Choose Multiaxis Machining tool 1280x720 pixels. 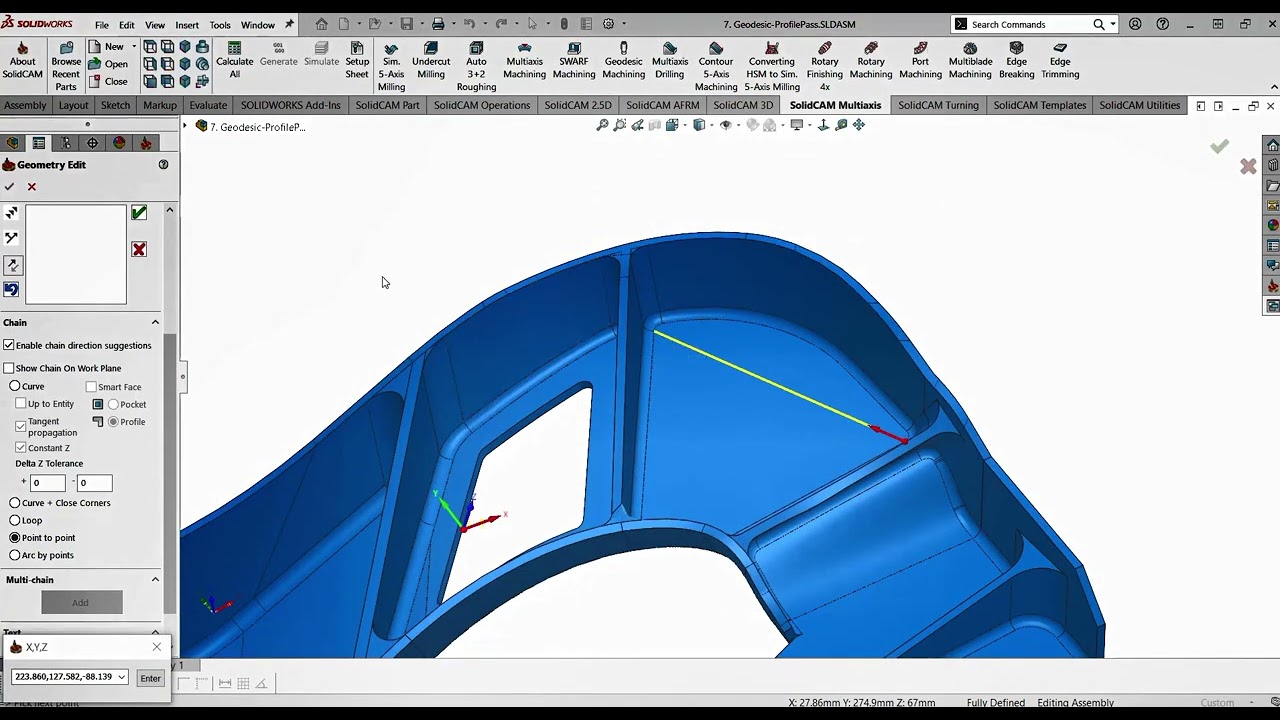(x=524, y=60)
